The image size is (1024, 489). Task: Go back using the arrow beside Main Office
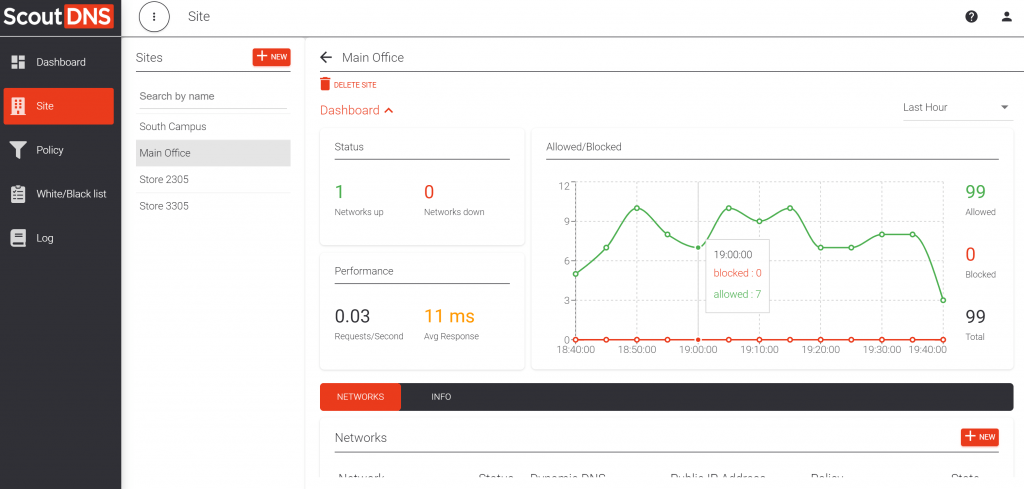(326, 57)
